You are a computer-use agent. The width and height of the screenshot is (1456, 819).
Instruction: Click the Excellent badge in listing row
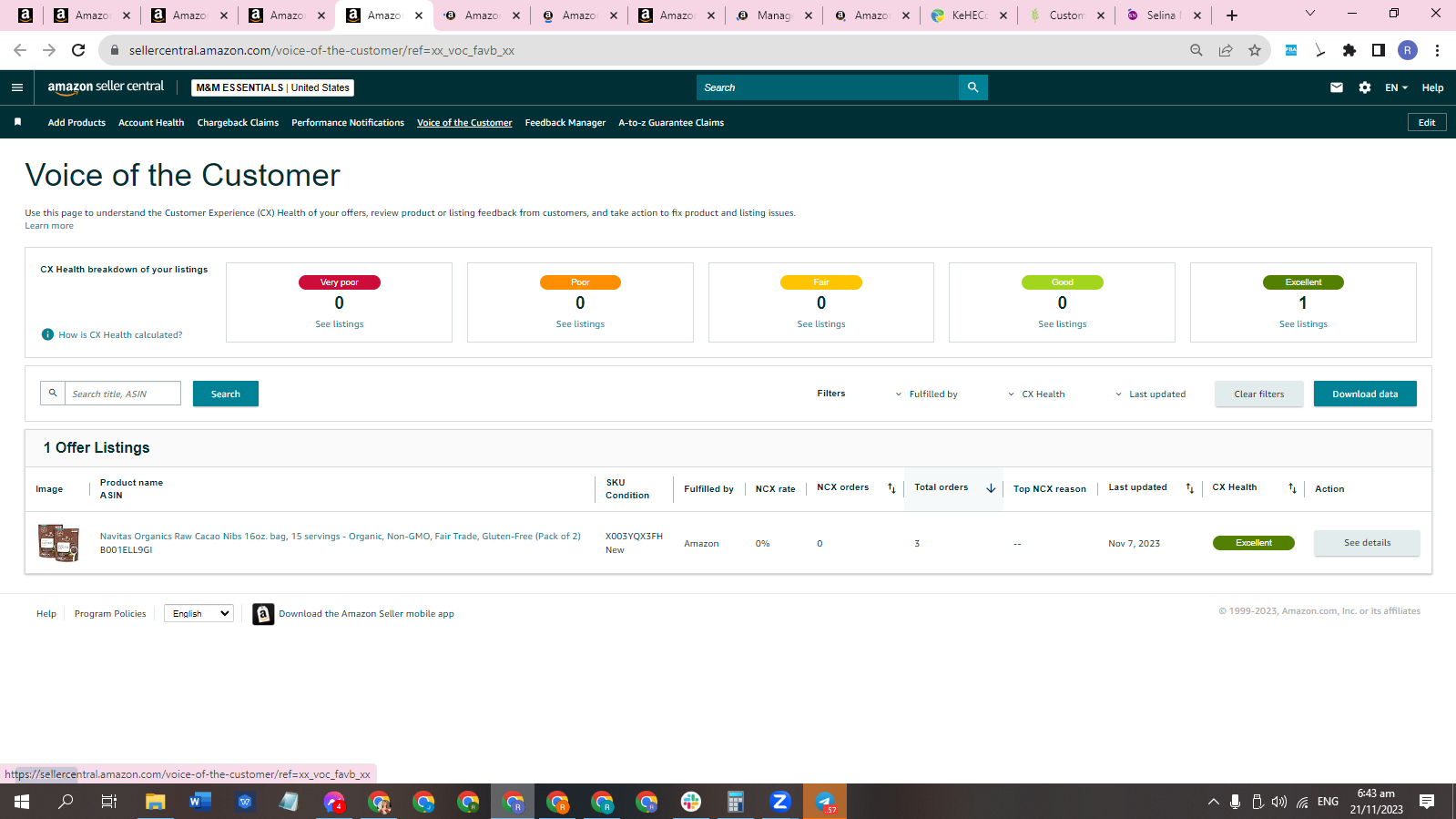[1253, 543]
